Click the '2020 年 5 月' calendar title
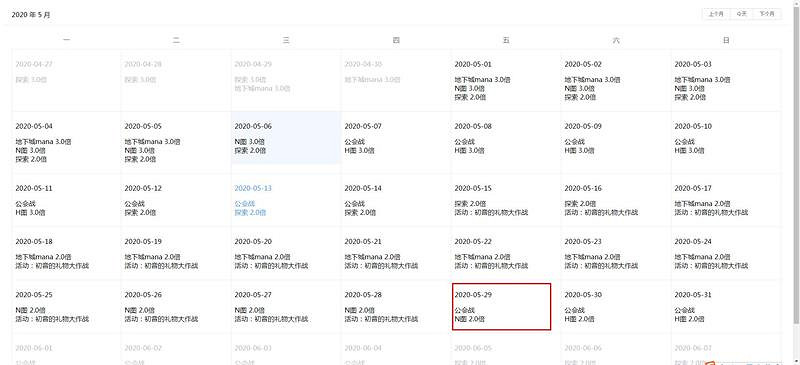800x365 pixels. [x=31, y=15]
